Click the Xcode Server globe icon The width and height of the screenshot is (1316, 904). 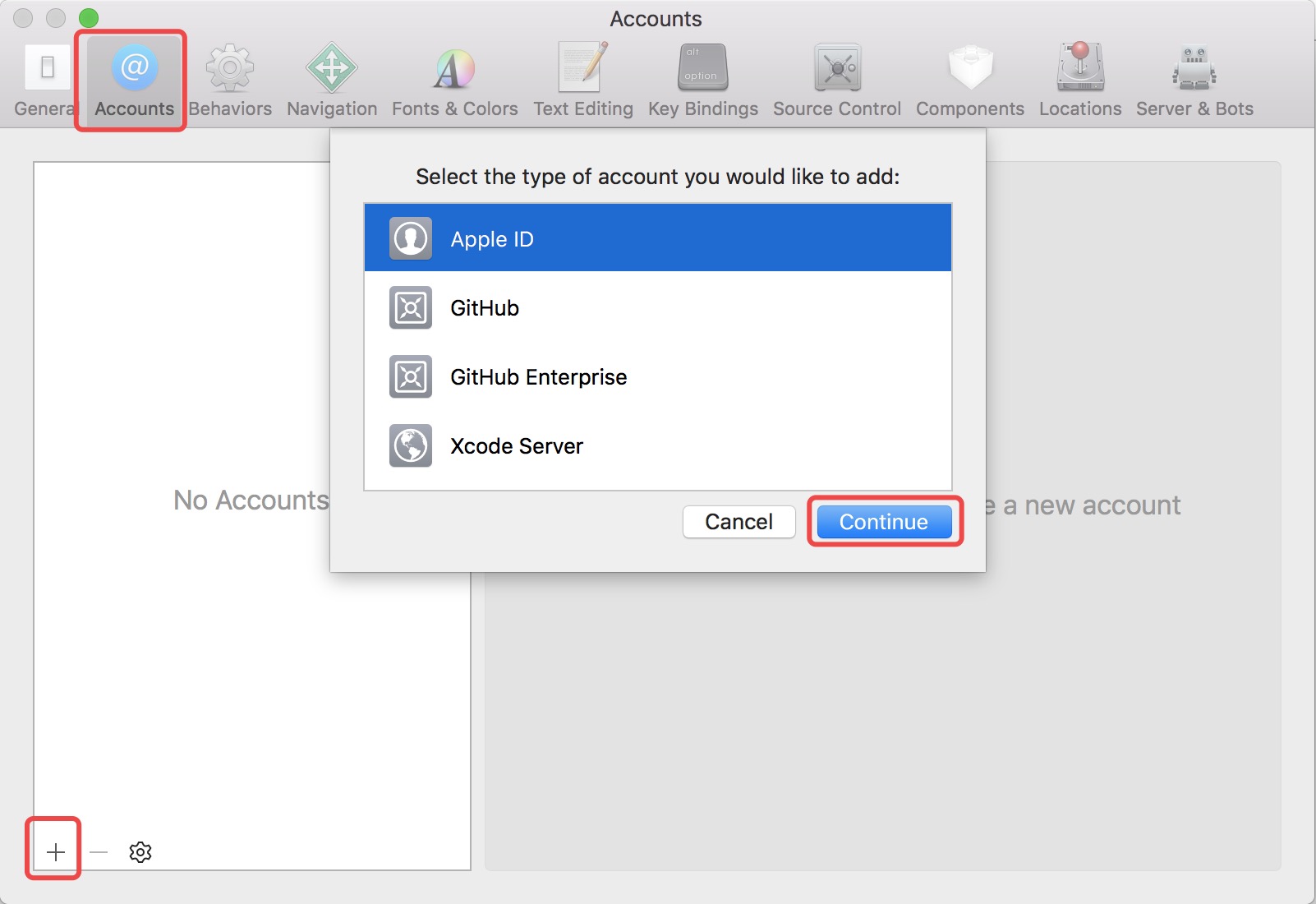[x=411, y=446]
